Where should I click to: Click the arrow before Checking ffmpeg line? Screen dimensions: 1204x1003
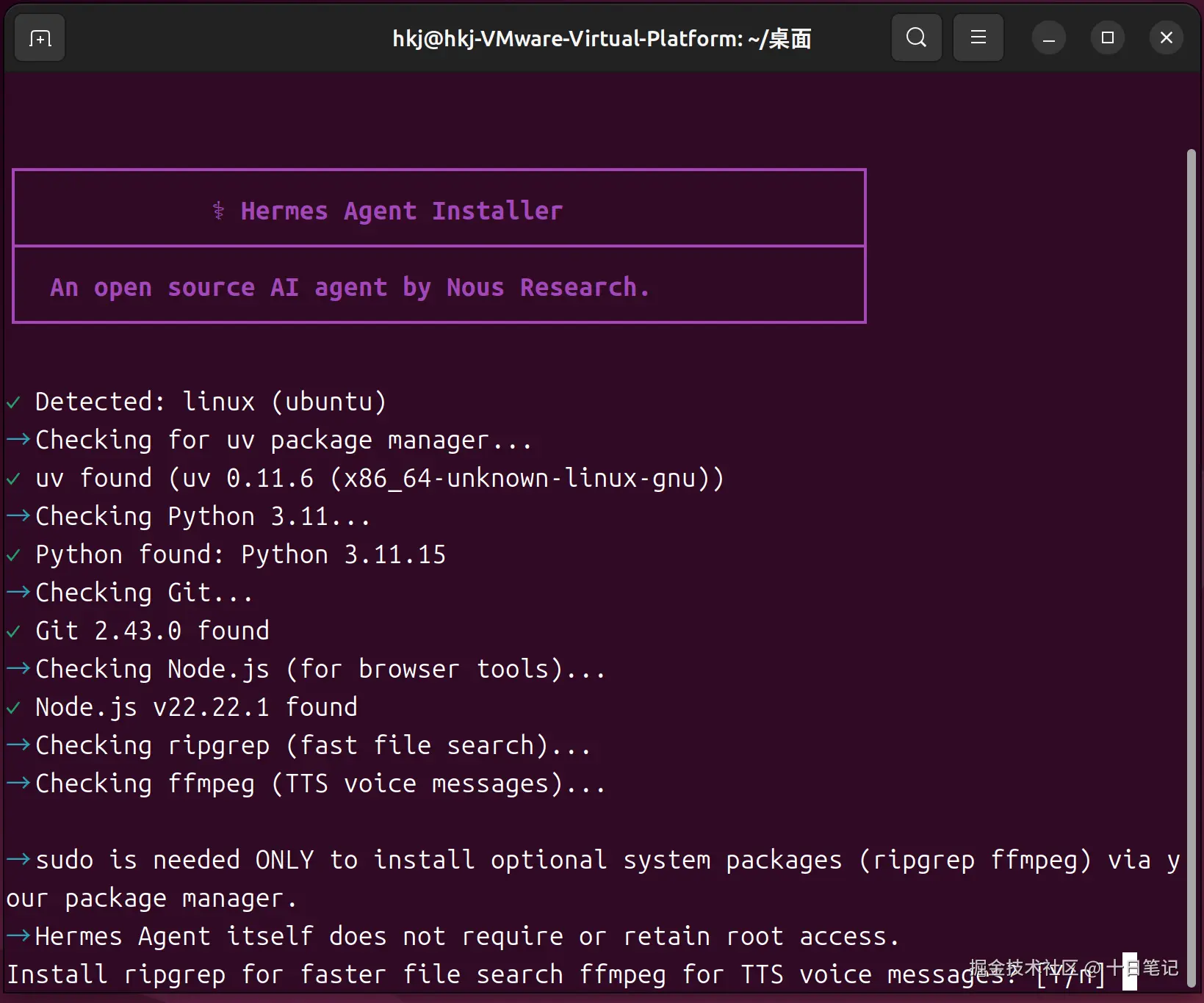18,783
